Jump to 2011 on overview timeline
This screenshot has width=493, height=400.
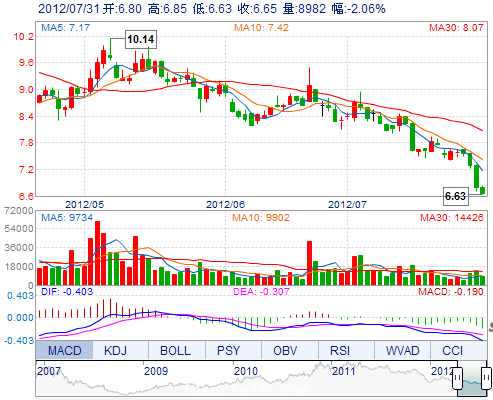pos(344,371)
